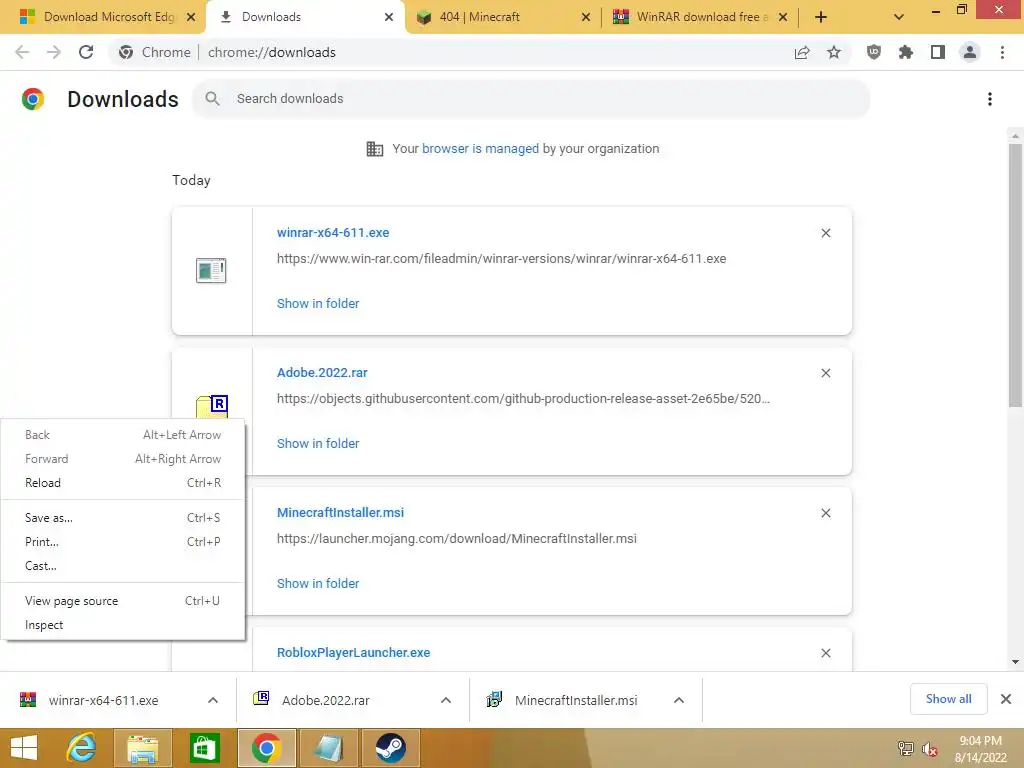1024x768 pixels.
Task: Close the 404 | Minecraft tab
Action: point(585,17)
